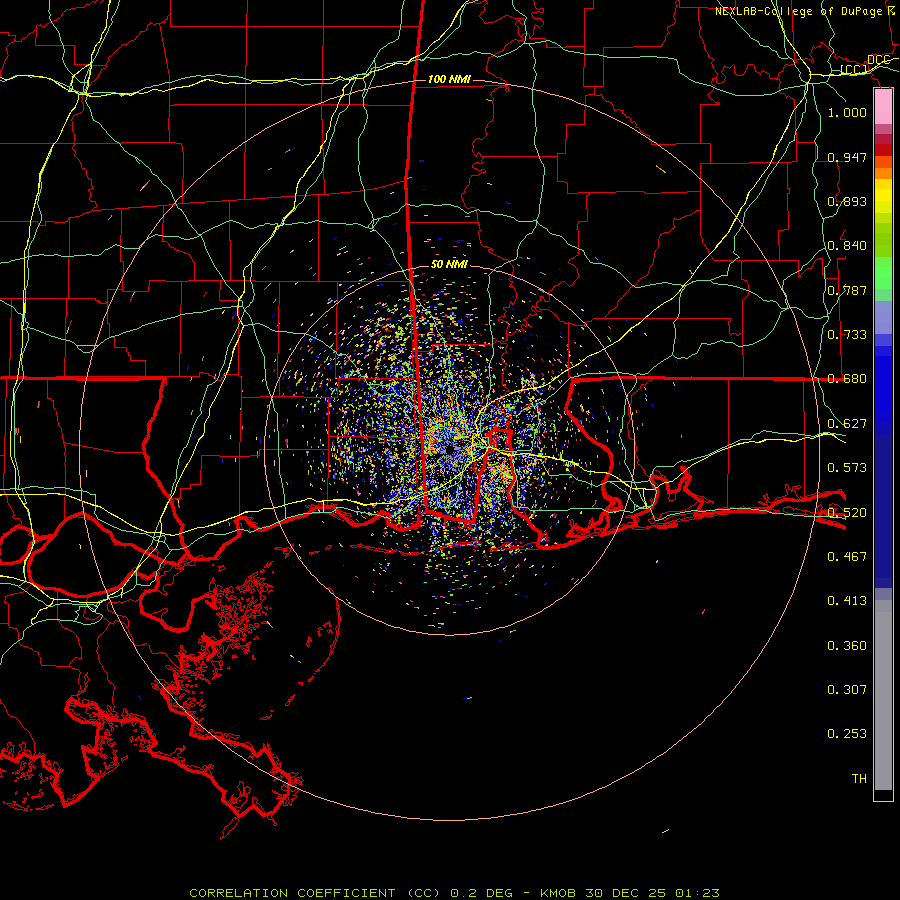This screenshot has height=900, width=900.
Task: Click the 0.467 legend value
Action: click(847, 557)
